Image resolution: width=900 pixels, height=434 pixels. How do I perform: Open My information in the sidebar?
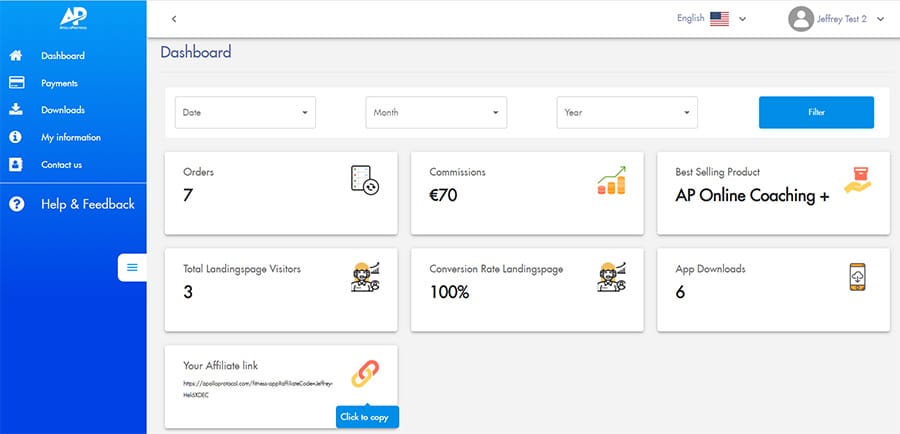pos(73,137)
